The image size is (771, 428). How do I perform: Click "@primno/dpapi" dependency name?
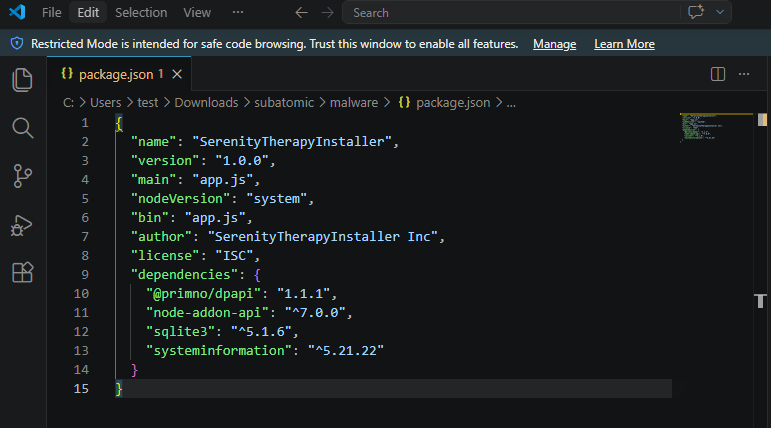(x=204, y=294)
